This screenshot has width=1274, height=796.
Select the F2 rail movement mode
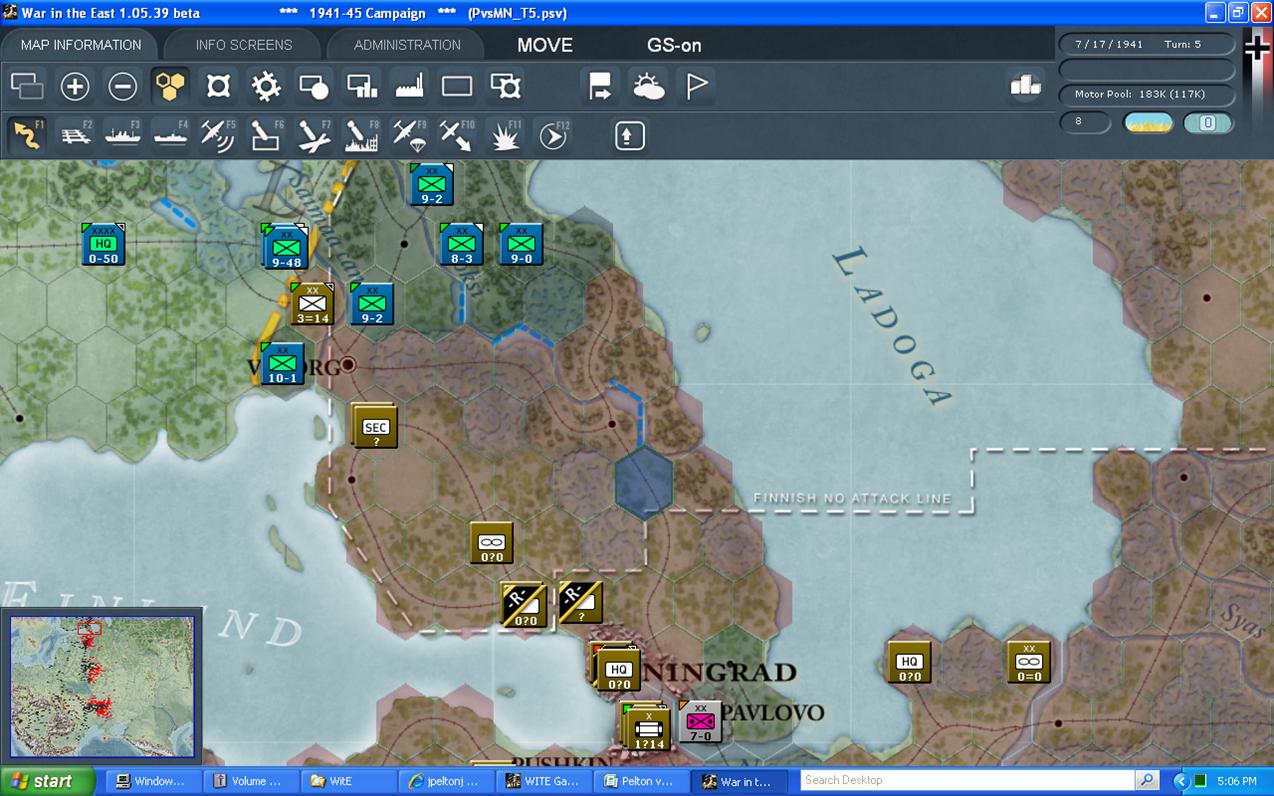75,135
